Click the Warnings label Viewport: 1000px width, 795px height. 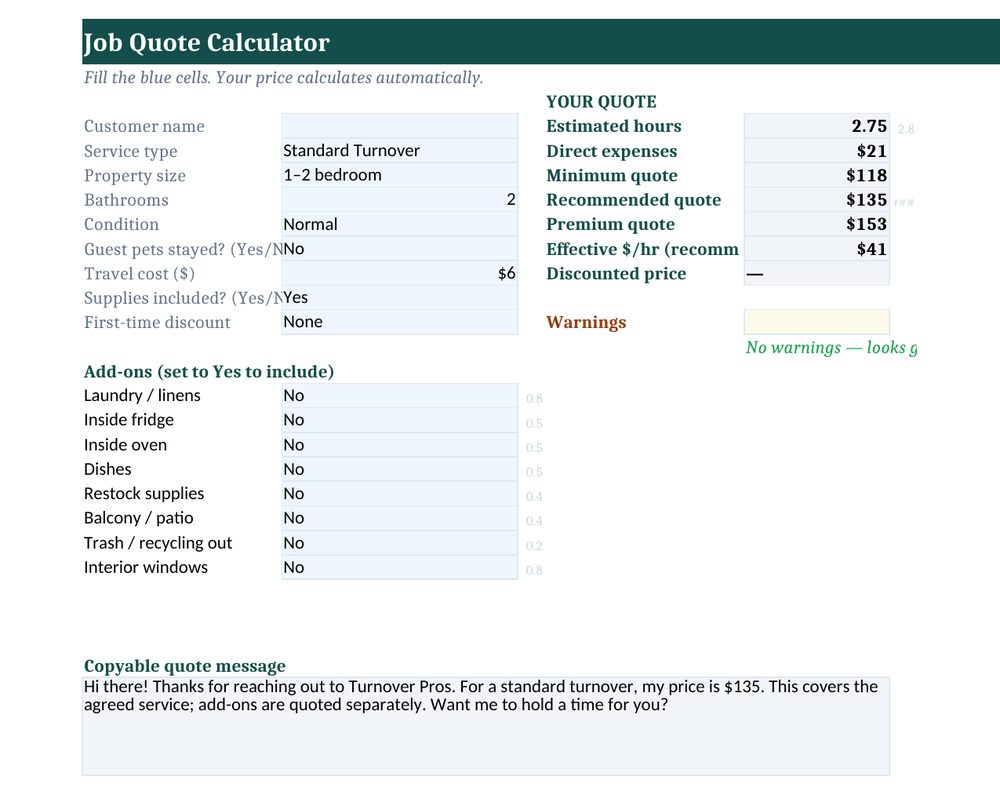(586, 323)
